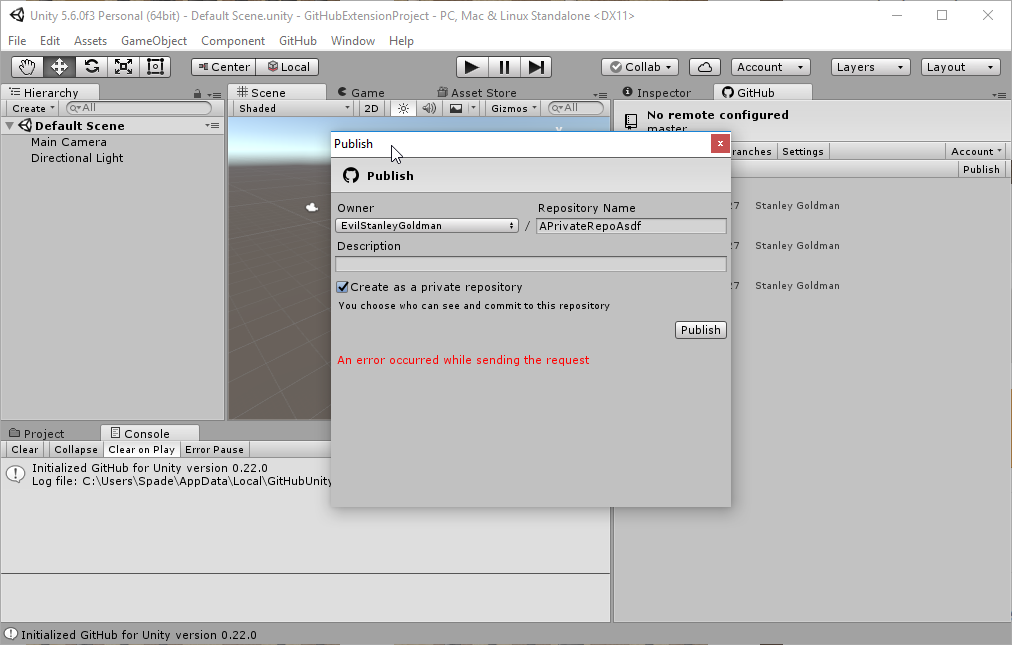This screenshot has height=645, width=1012.
Task: Switch to the Asset Store tab
Action: [476, 92]
